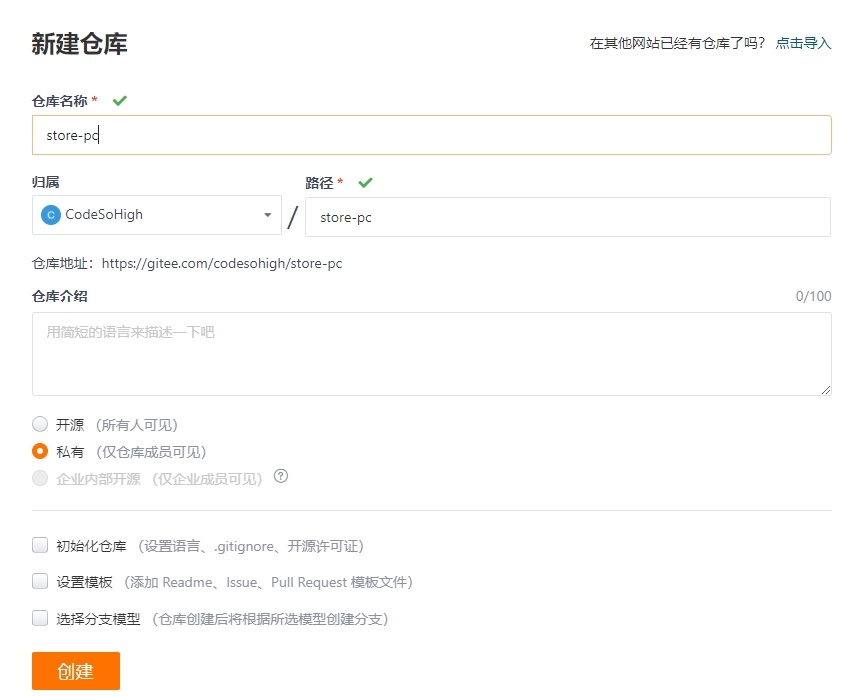
Task: Click the CodeSoHigh avatar icon
Action: 51,215
